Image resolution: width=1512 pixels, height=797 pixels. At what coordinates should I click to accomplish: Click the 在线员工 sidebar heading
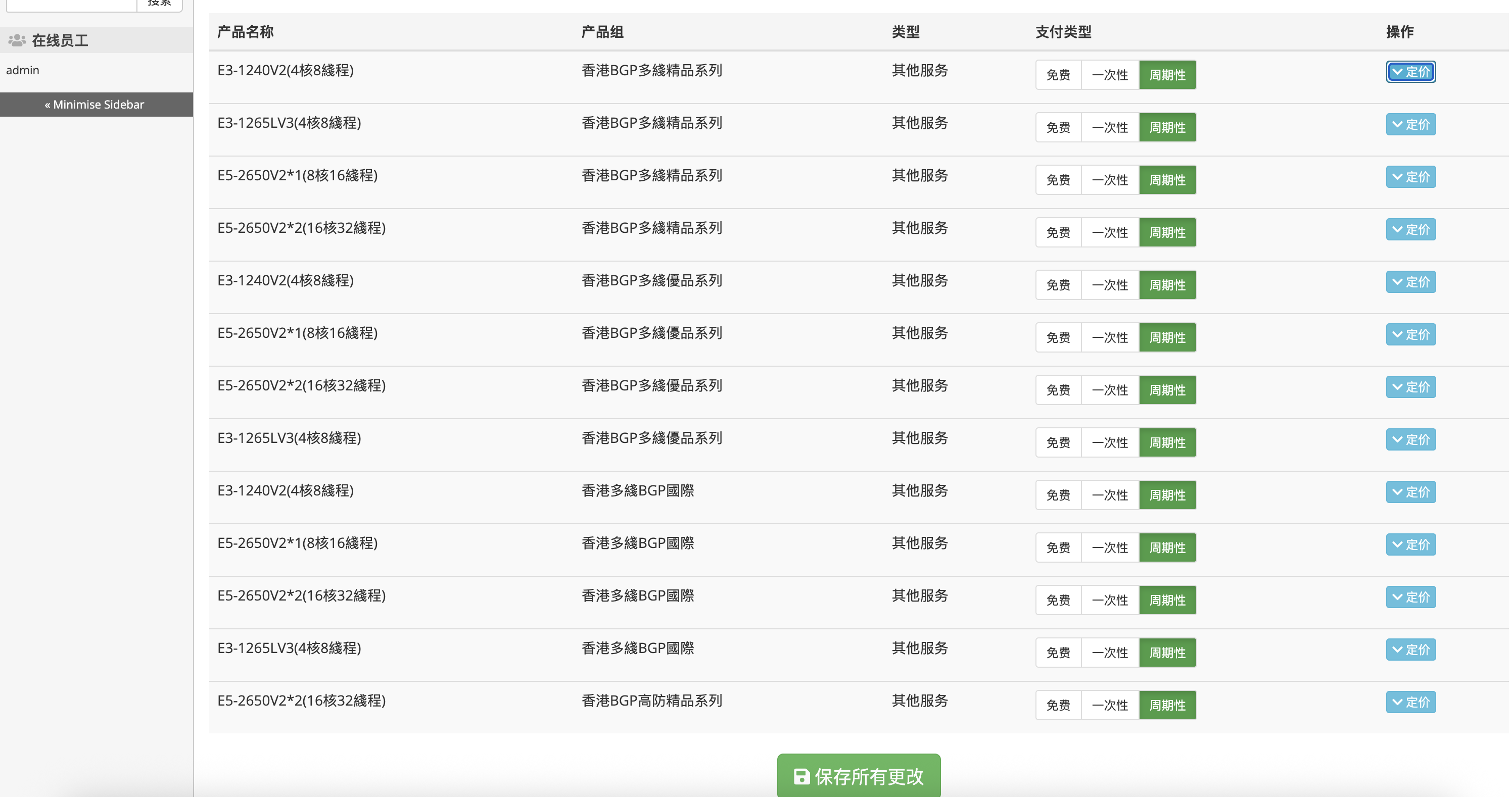tap(60, 40)
